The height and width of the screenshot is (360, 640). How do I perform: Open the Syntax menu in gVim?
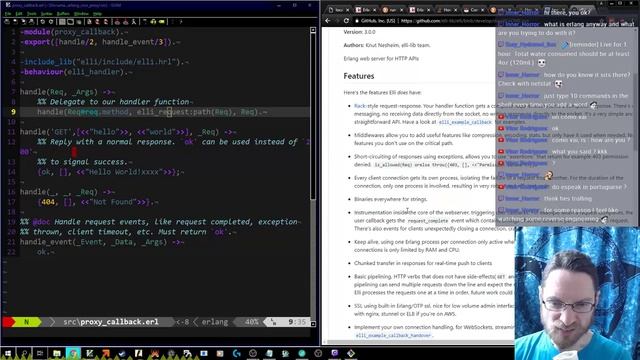(47, 14)
